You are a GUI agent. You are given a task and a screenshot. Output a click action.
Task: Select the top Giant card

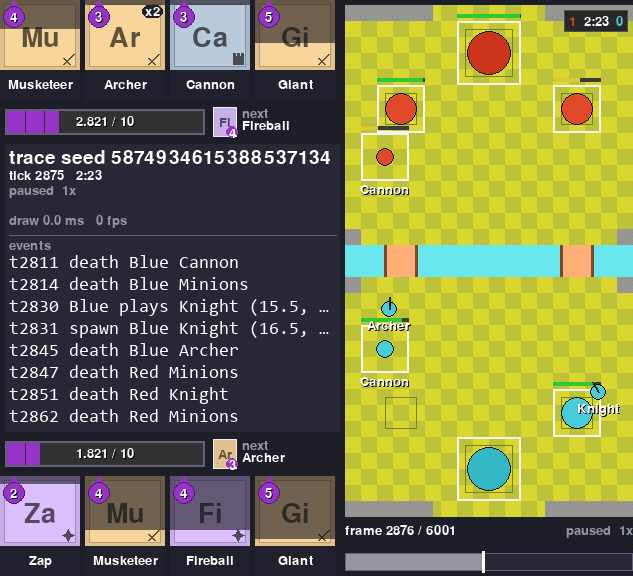point(295,35)
